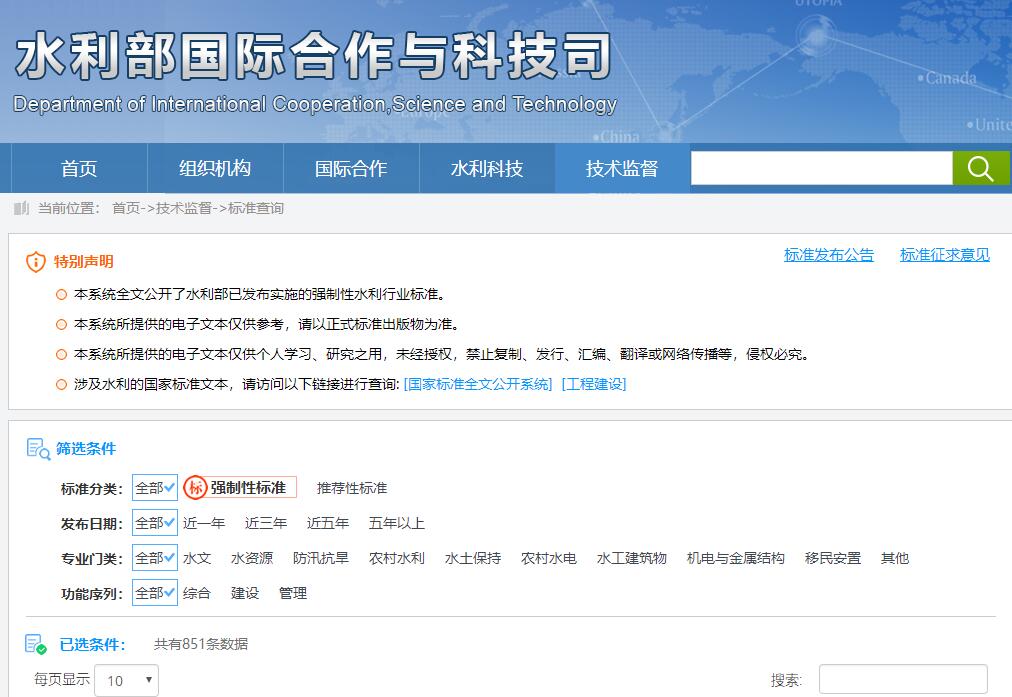Open the 国际合作 navigation tab
The height and width of the screenshot is (697, 1012).
(351, 168)
